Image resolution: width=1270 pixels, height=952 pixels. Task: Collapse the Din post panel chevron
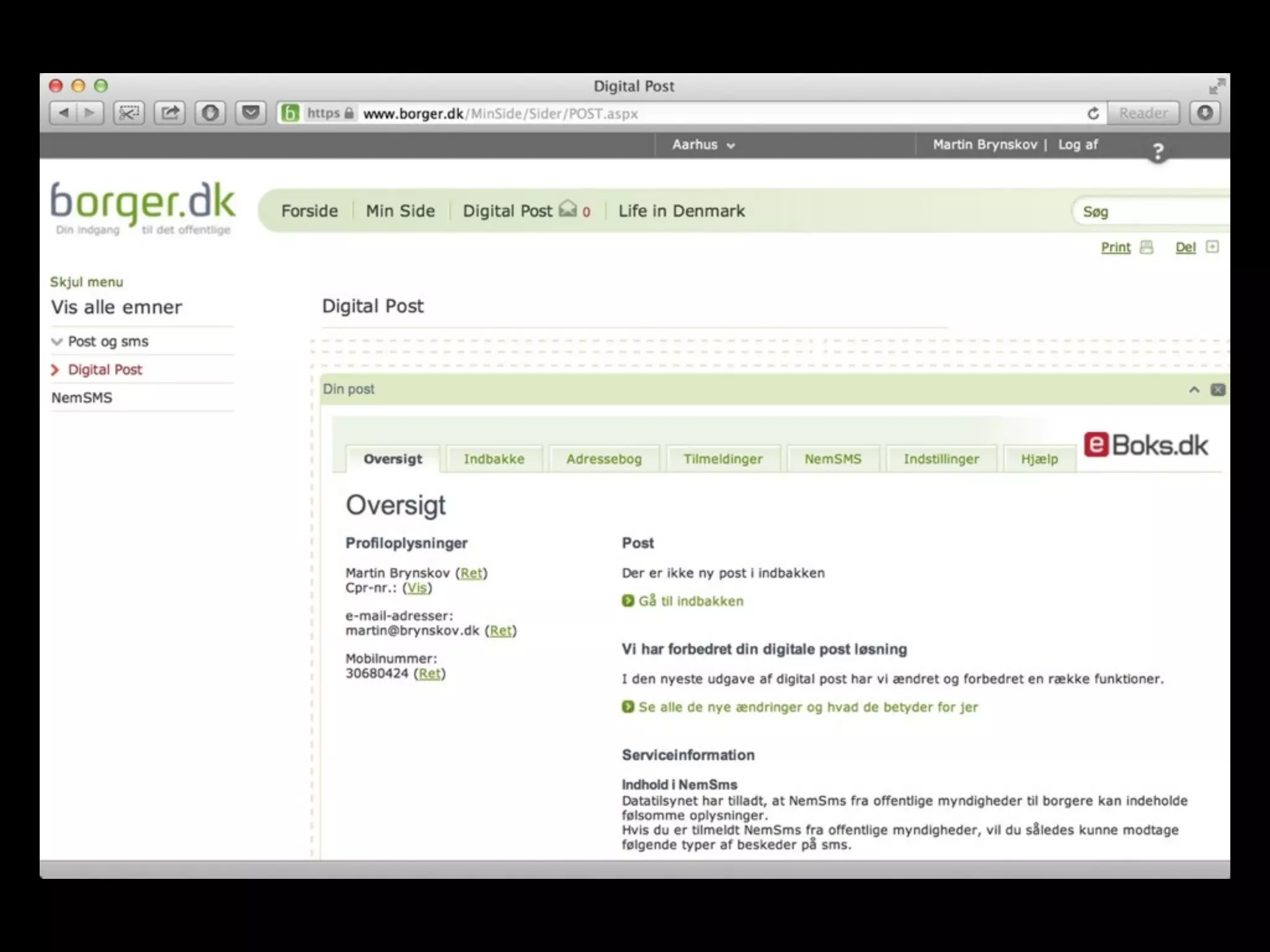pyautogui.click(x=1194, y=390)
